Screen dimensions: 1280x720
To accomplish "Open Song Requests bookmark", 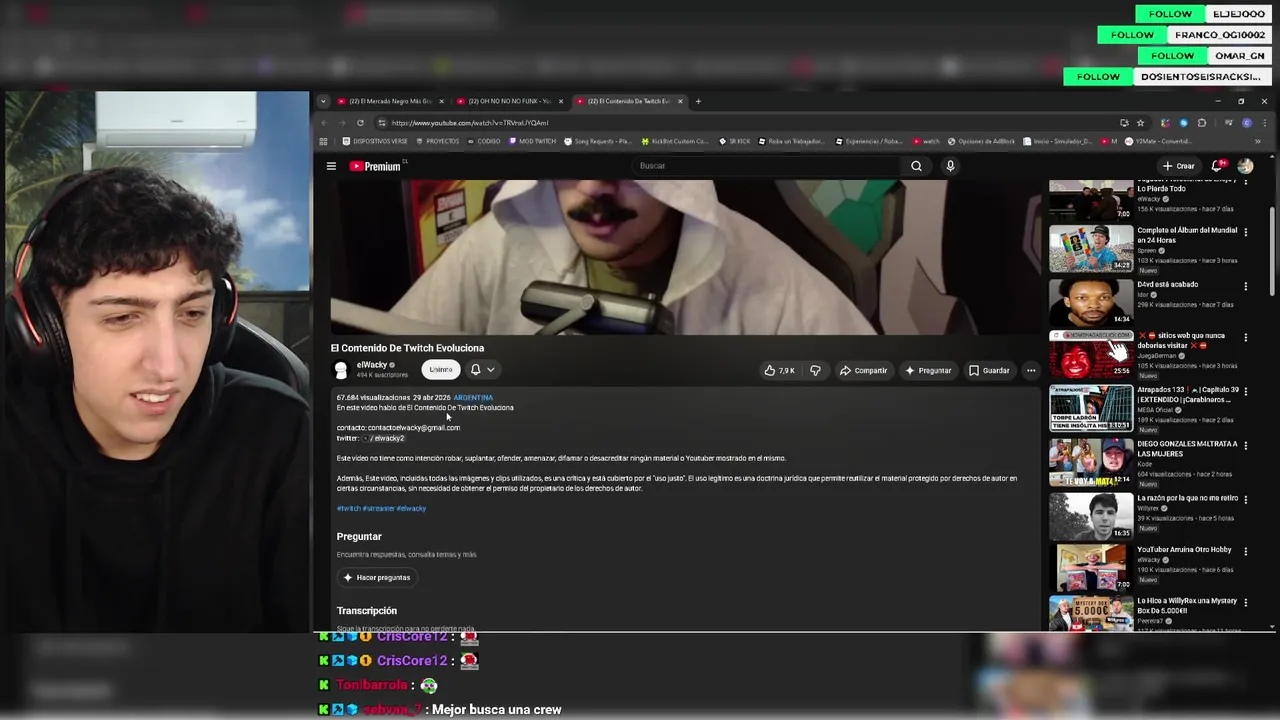I will pyautogui.click(x=597, y=141).
